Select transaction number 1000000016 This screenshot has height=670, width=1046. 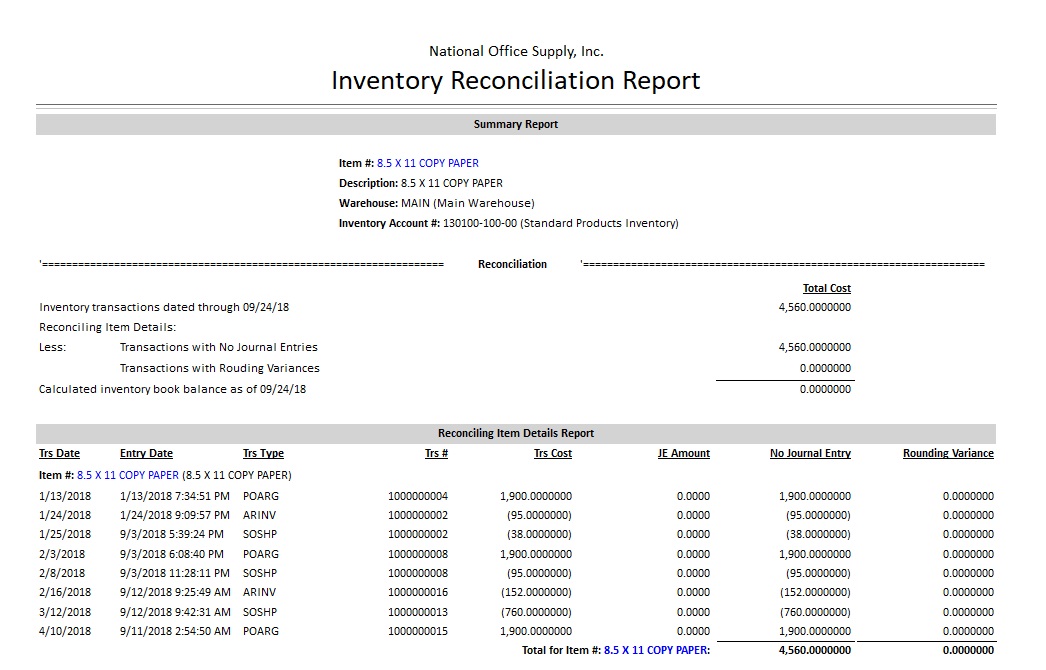click(x=418, y=592)
